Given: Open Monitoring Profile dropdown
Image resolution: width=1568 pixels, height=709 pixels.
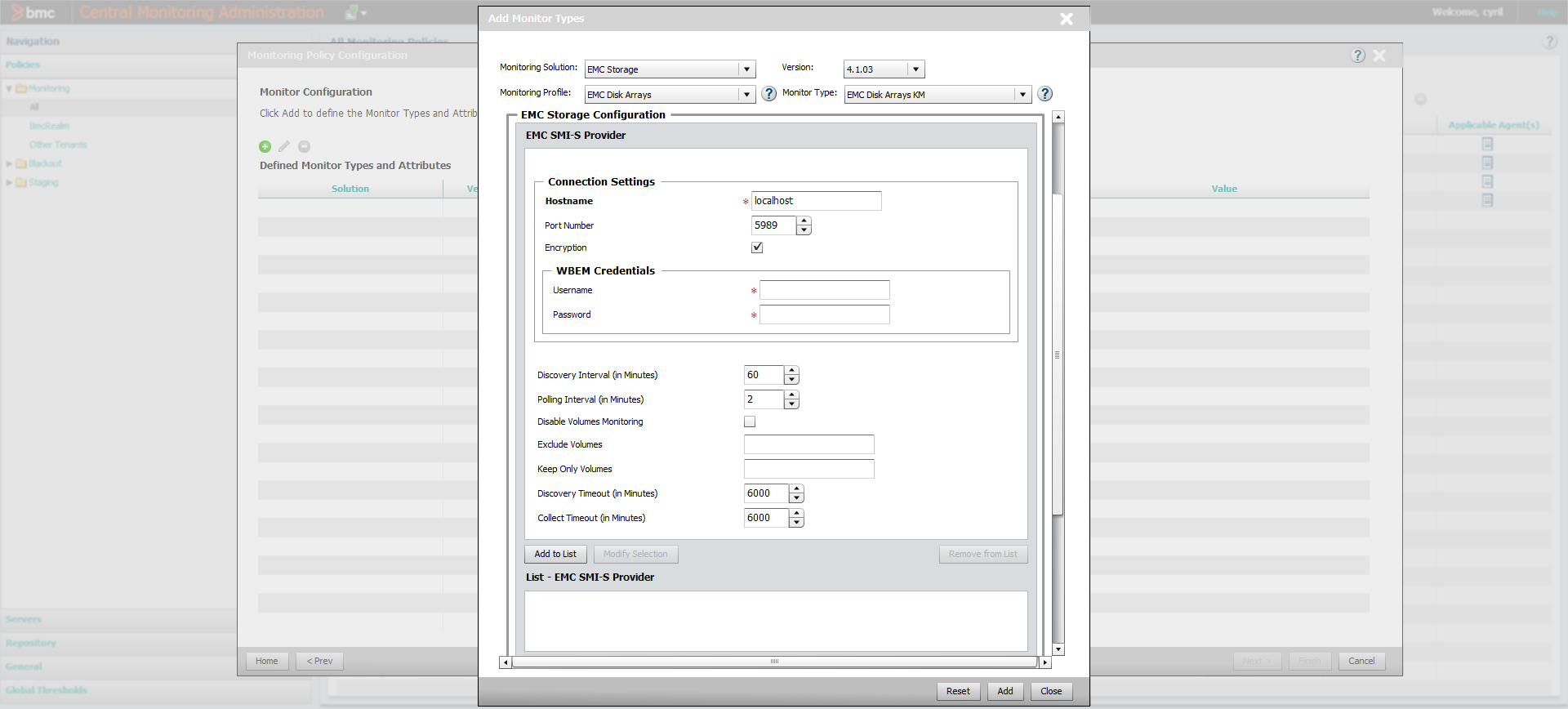Looking at the screenshot, I should tap(746, 95).
